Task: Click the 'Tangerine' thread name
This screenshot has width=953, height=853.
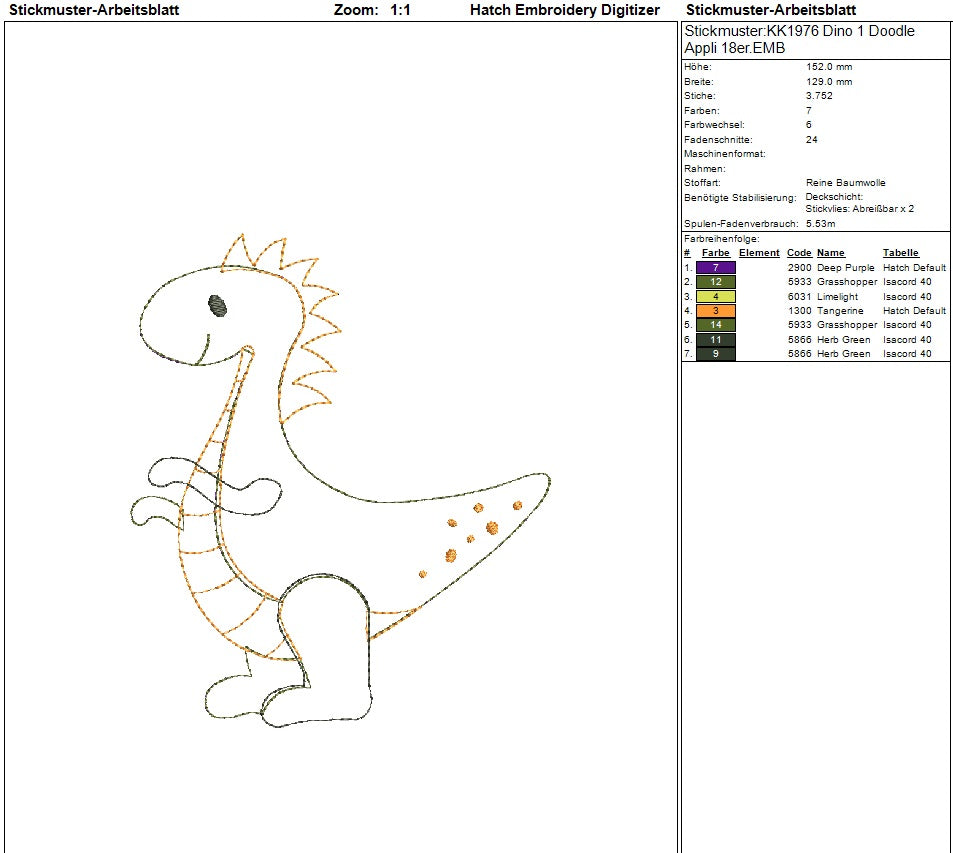Action: coord(840,311)
